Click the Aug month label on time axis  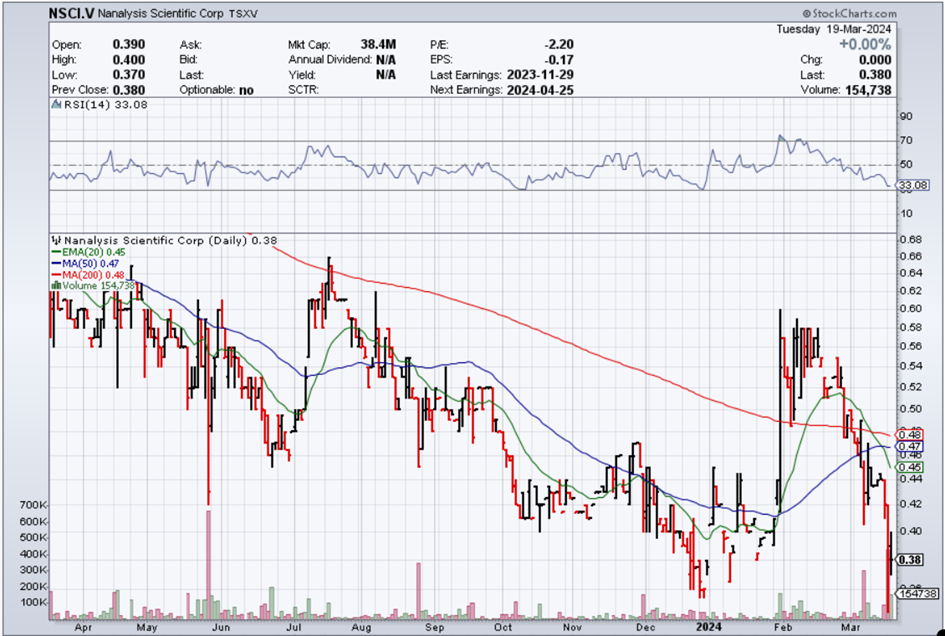362,627
